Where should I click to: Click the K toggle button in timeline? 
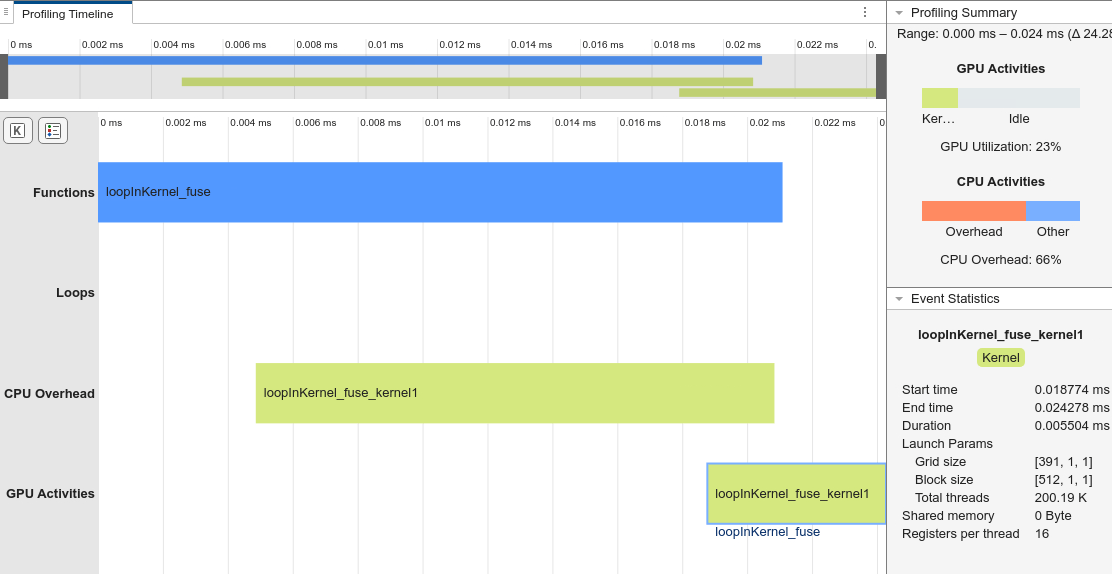click(x=18, y=130)
